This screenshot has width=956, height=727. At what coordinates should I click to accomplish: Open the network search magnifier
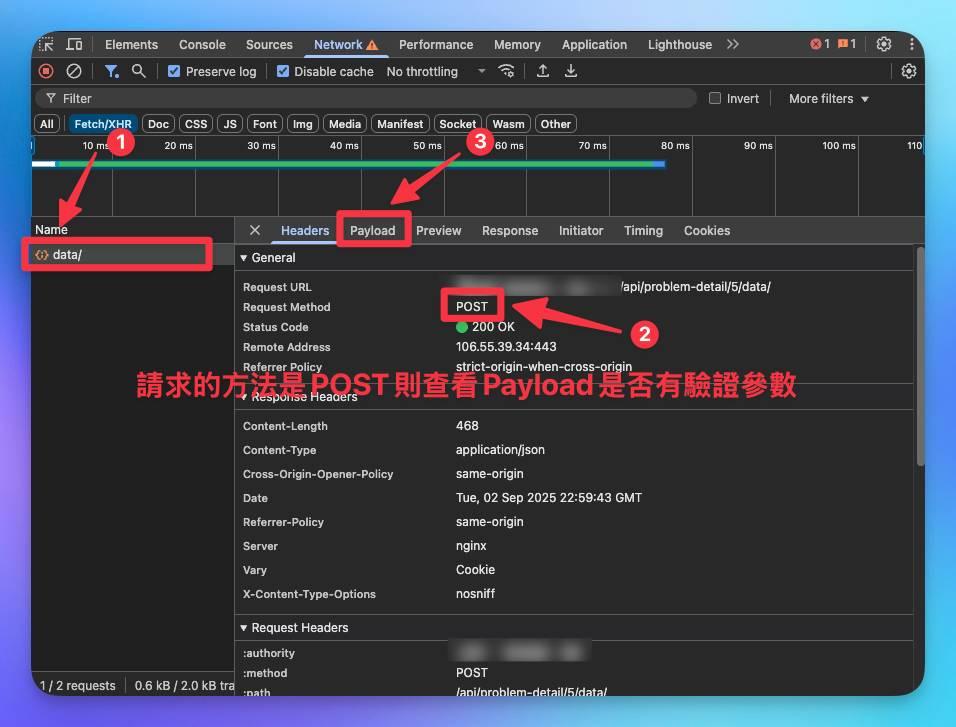pos(139,71)
